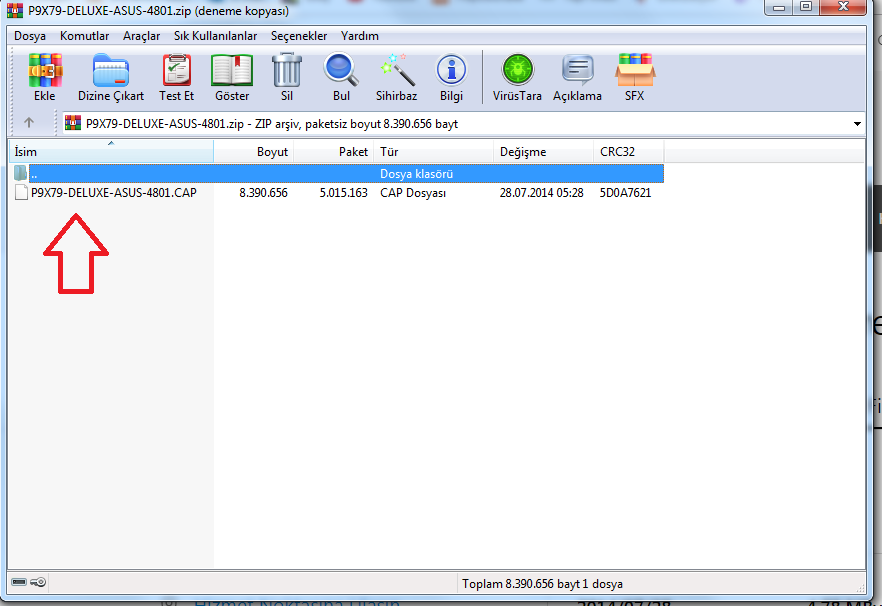Sort by the Değişme column header

543,152
